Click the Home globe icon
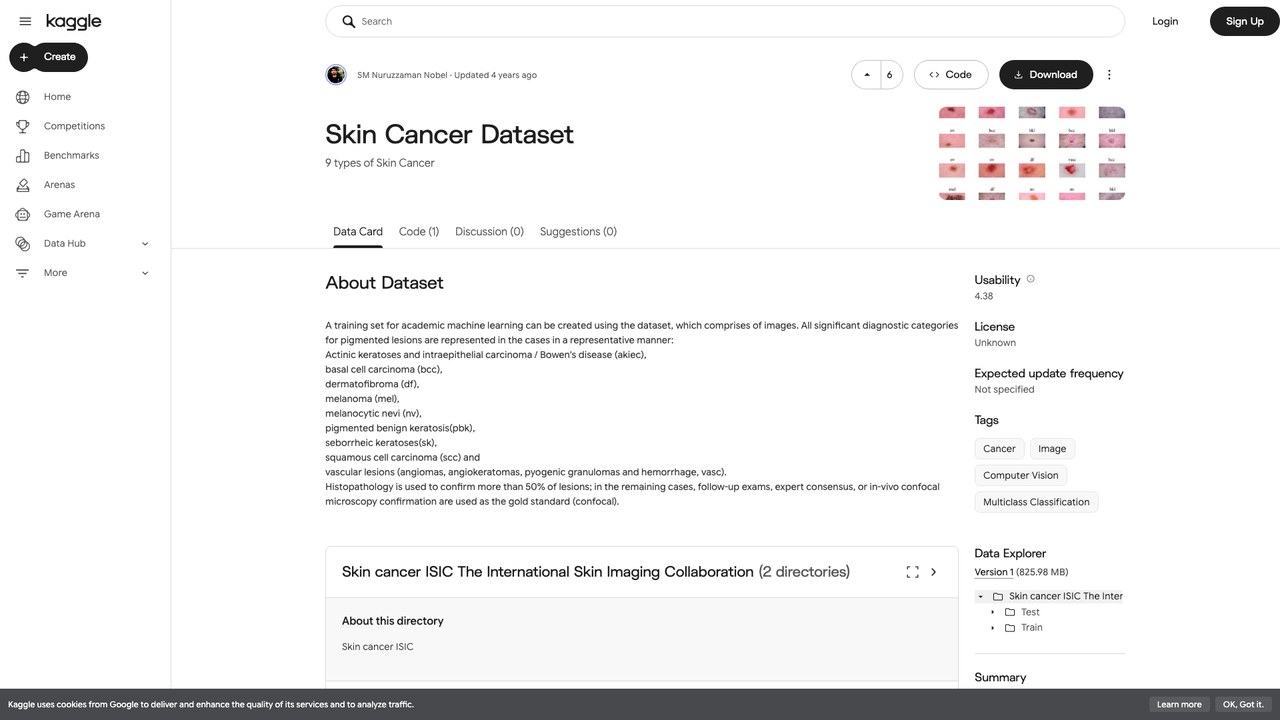 [23, 97]
